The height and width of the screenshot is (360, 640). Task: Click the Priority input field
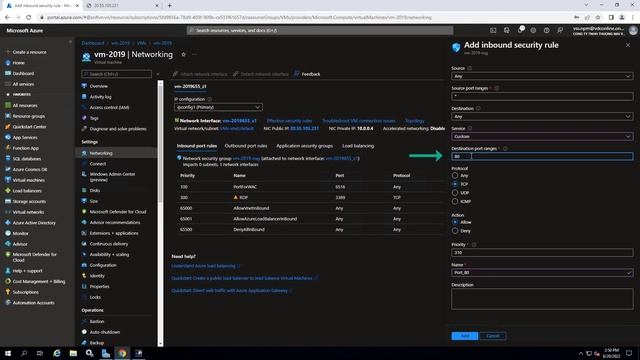pyautogui.click(x=542, y=252)
